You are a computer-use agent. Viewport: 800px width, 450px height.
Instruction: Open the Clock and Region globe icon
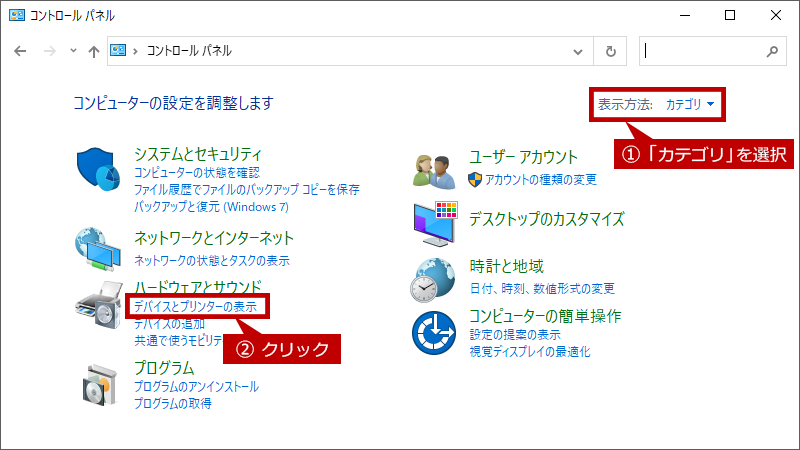point(433,280)
